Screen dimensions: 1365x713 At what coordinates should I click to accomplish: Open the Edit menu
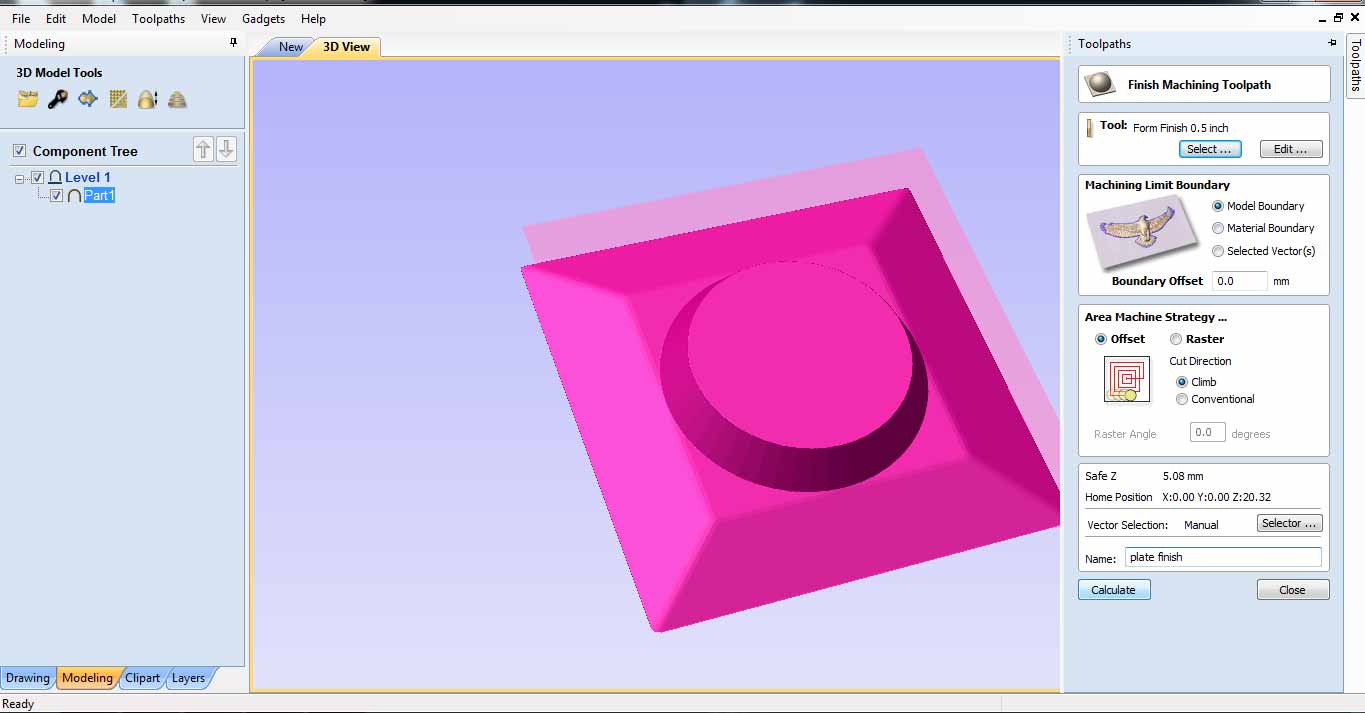pos(56,19)
